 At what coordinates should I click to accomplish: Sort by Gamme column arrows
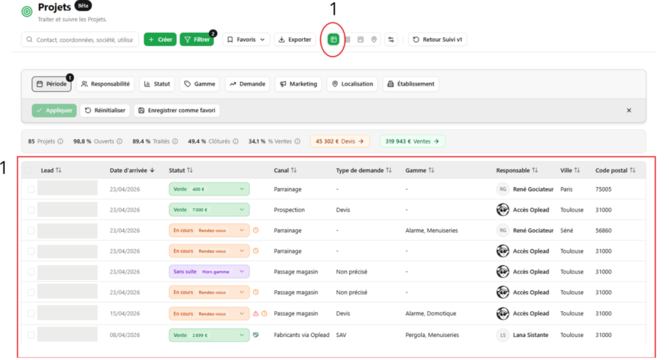[431, 170]
